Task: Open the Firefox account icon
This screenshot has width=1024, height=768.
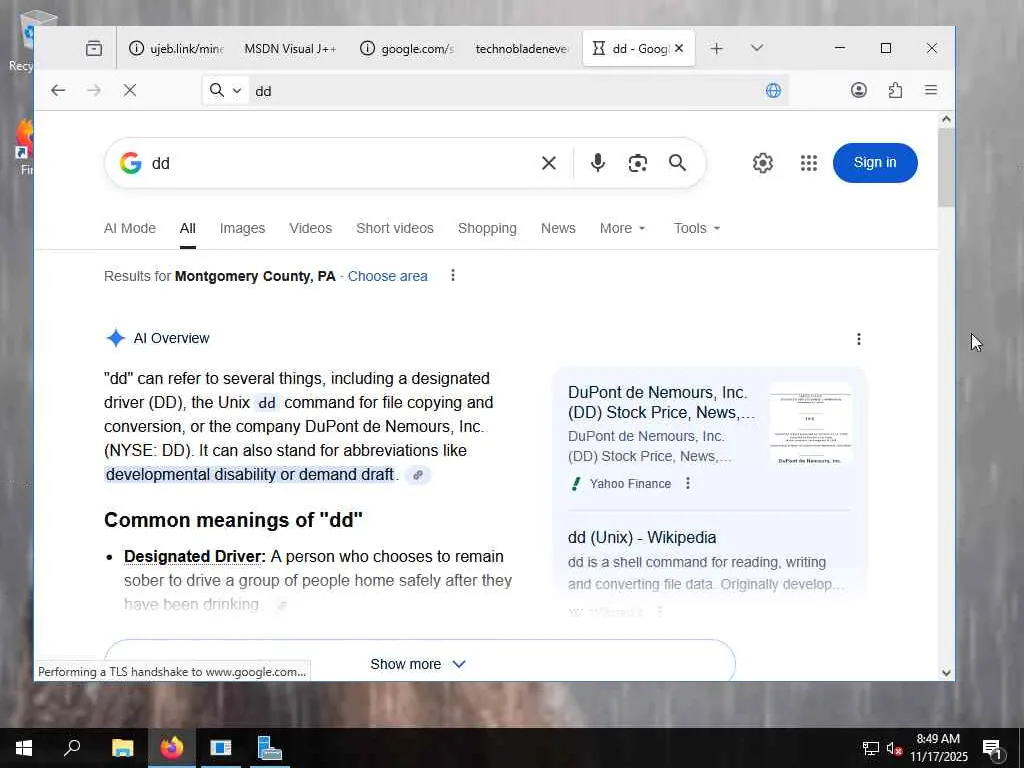Action: click(859, 90)
